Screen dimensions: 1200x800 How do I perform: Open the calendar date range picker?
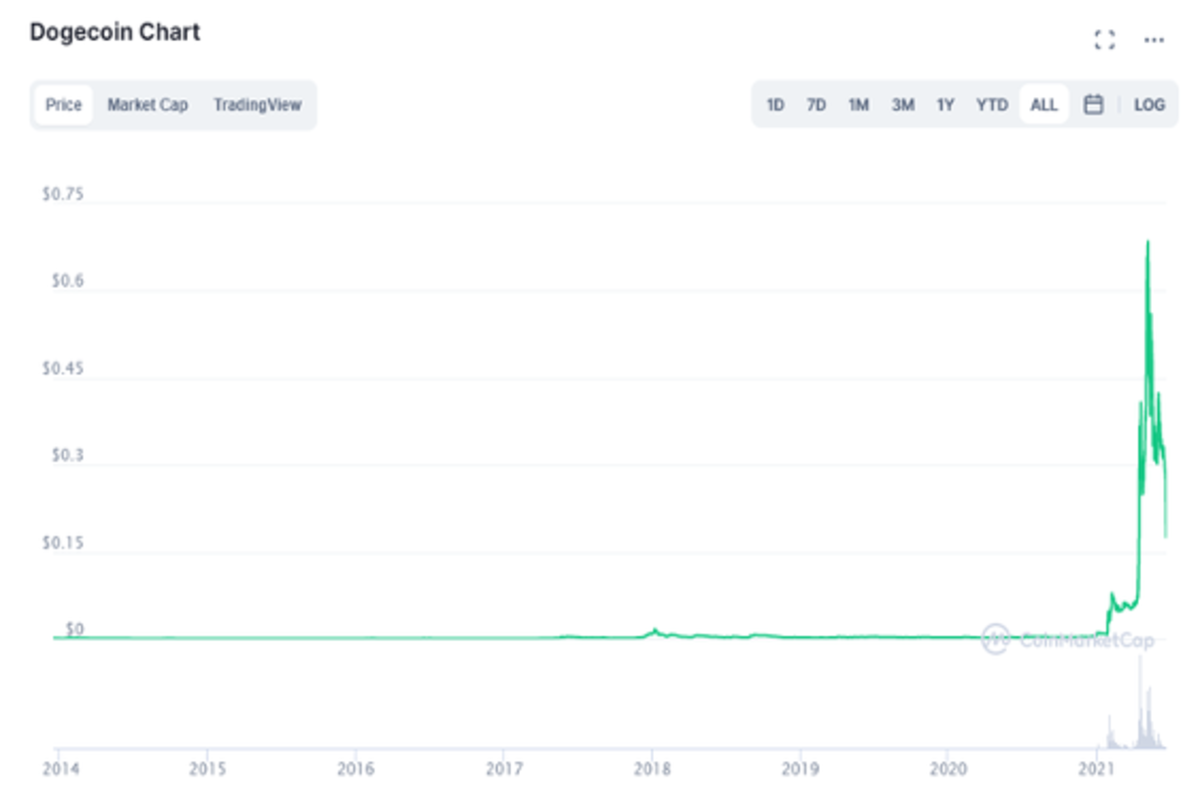point(1093,104)
